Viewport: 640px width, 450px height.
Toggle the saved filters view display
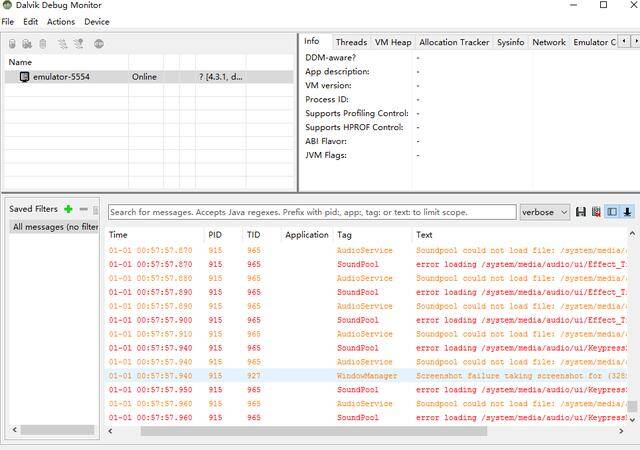[612, 212]
